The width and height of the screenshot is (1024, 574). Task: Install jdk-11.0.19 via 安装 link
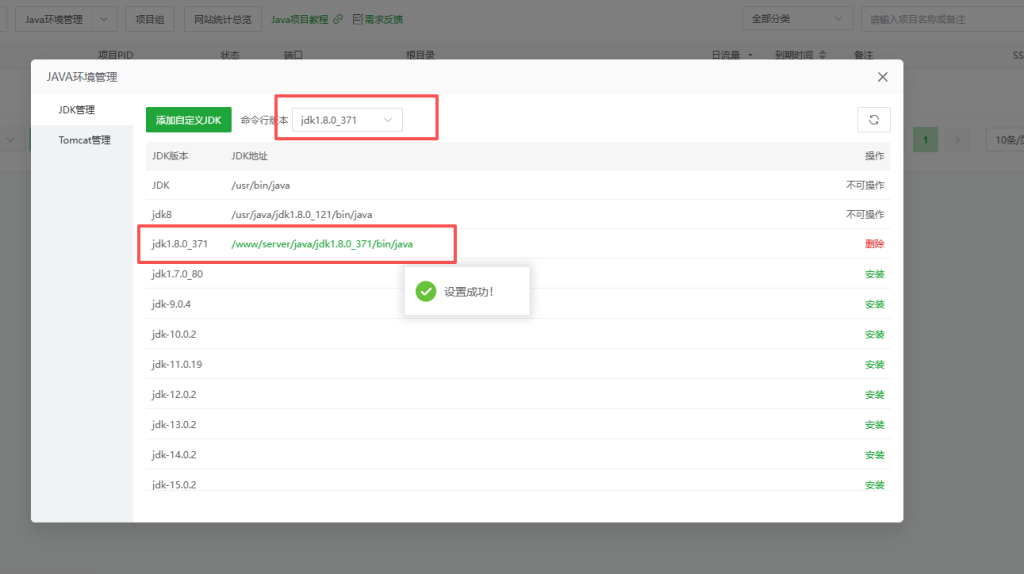tap(874, 364)
